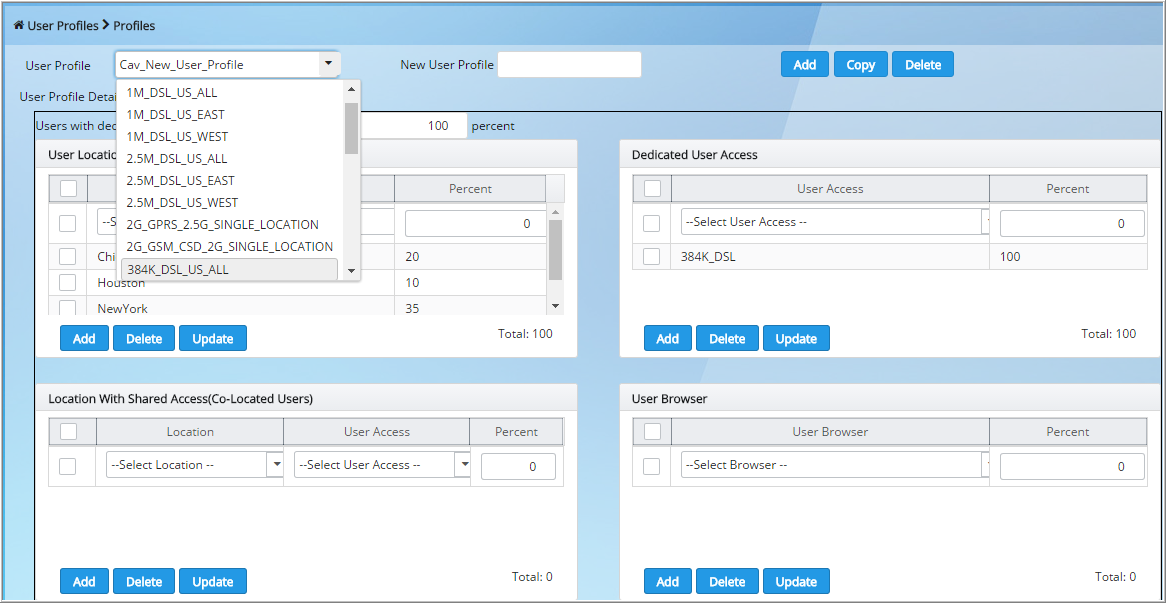Select 1M_DSL_US_EAST from profile list
Image resolution: width=1166 pixels, height=603 pixels.
(x=176, y=115)
